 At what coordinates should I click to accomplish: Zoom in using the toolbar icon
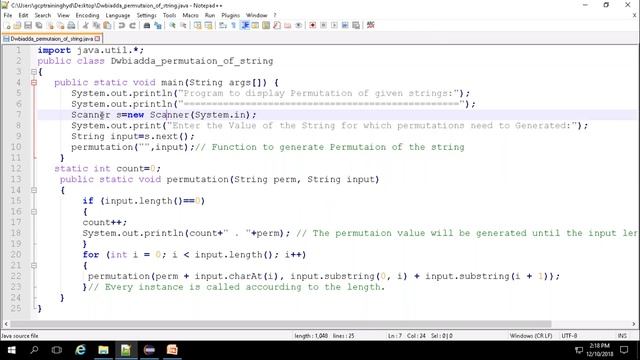coord(172,25)
